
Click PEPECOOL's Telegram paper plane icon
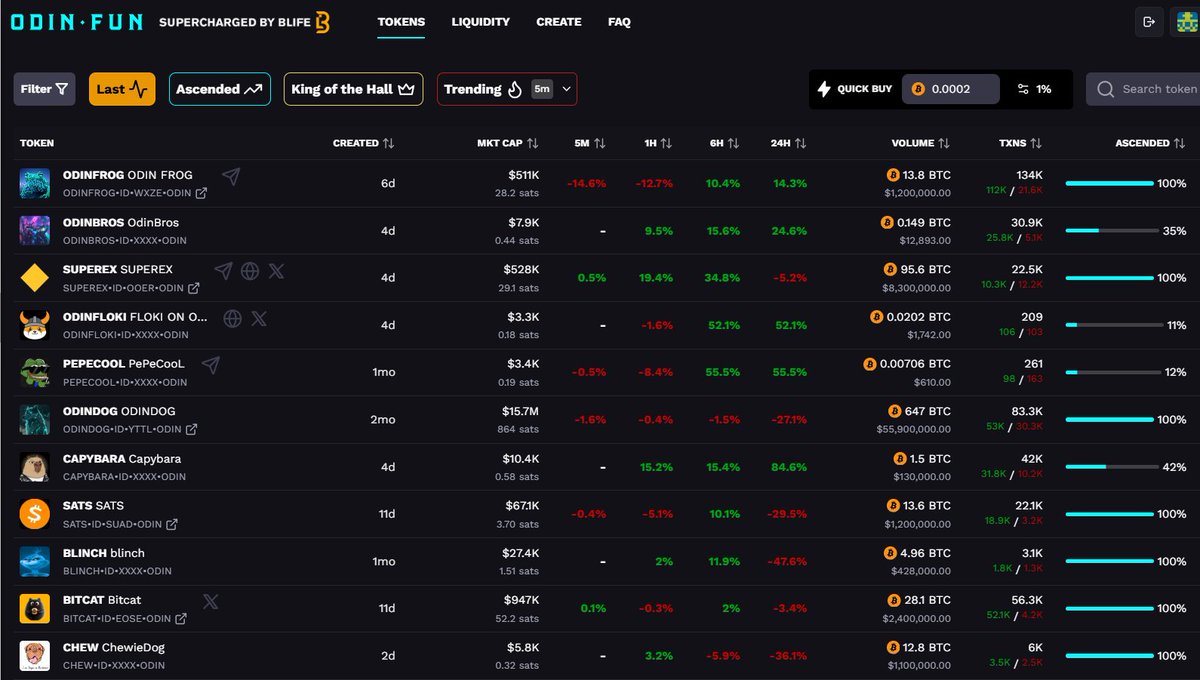[211, 365]
